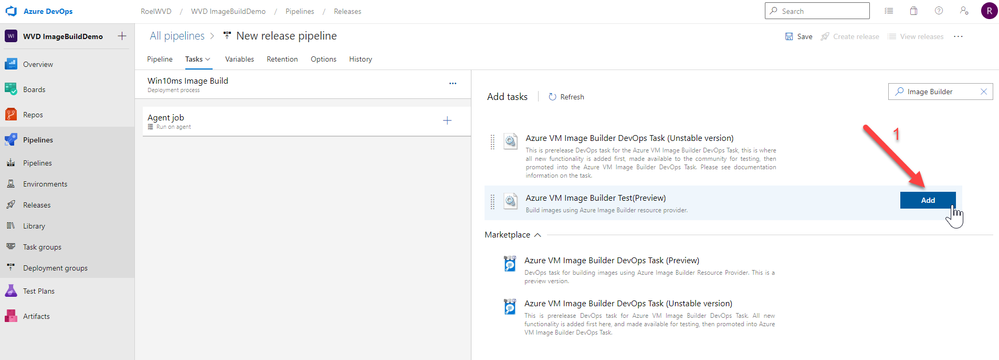Click the main Pipelines rocket icon

(11, 140)
